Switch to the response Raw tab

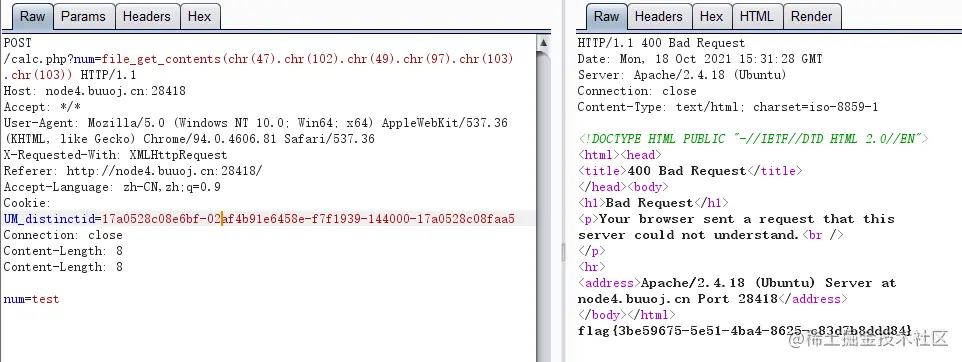(x=606, y=17)
